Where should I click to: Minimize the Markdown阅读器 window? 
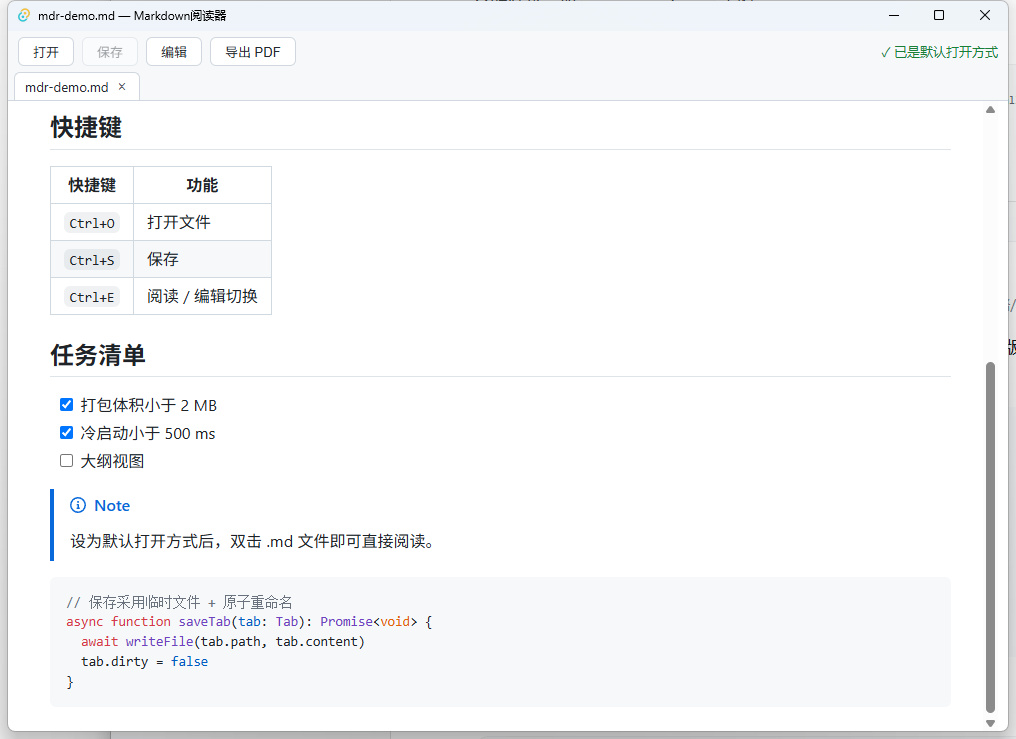point(894,16)
